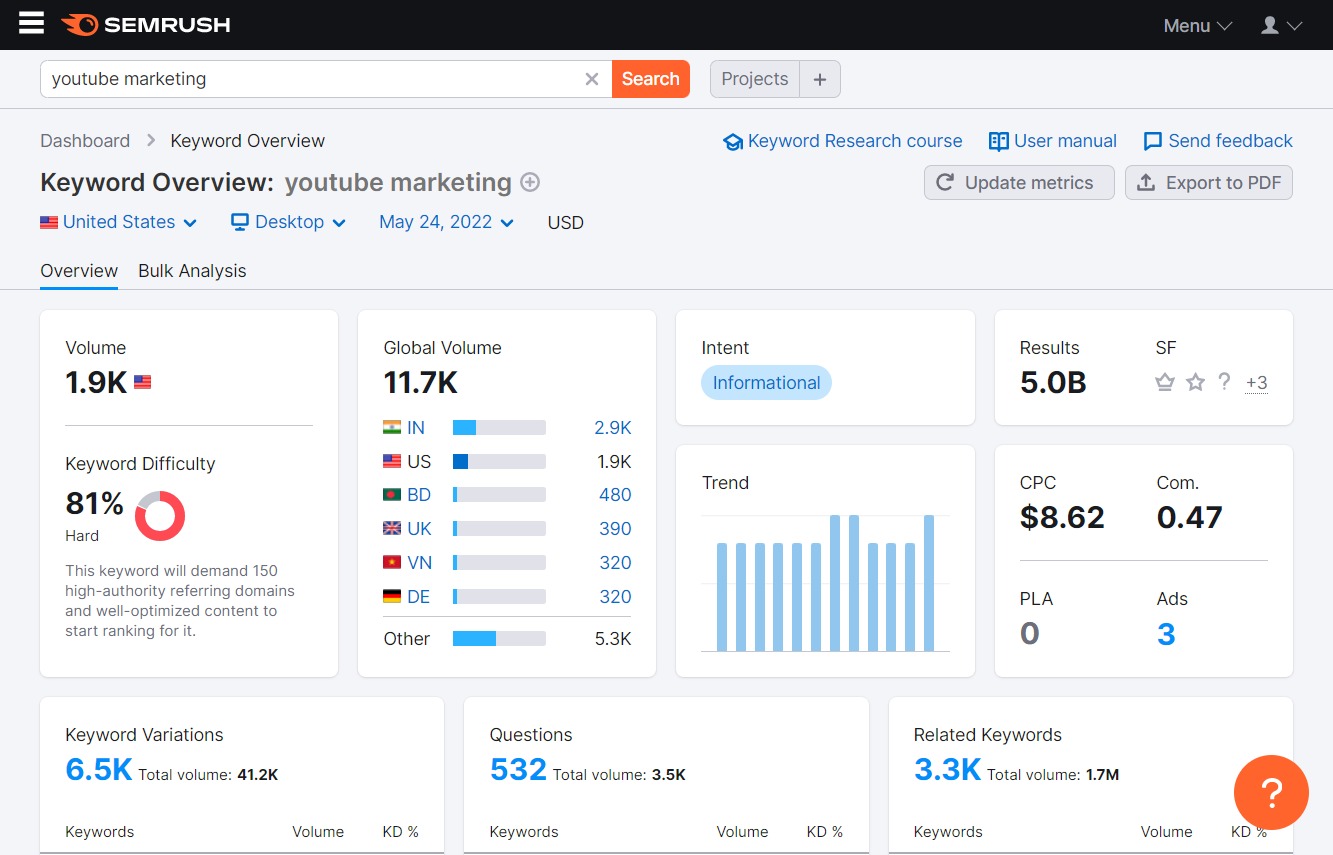Click the India volume bar
Image resolution: width=1333 pixels, height=855 pixels.
pyautogui.click(x=499, y=428)
